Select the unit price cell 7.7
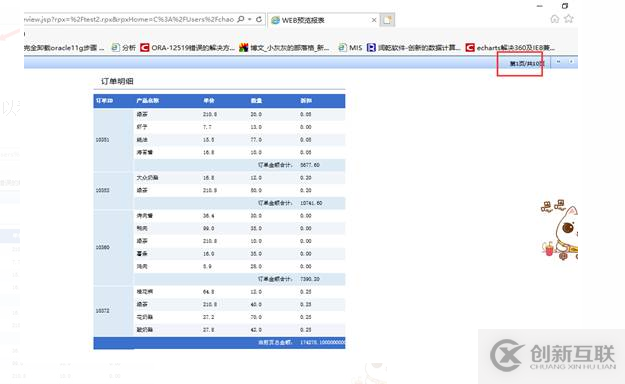The image size is (625, 384). [x=207, y=127]
